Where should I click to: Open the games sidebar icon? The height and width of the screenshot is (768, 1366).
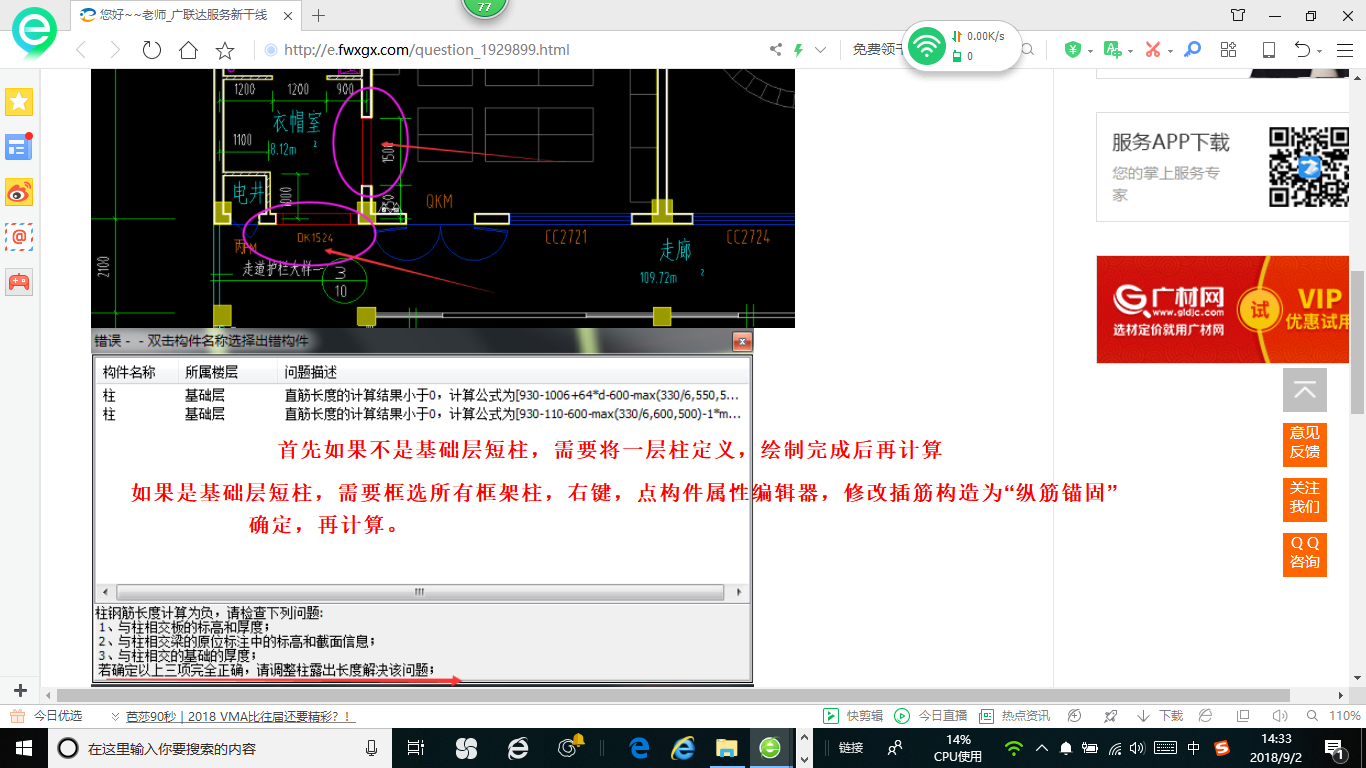click(x=19, y=281)
